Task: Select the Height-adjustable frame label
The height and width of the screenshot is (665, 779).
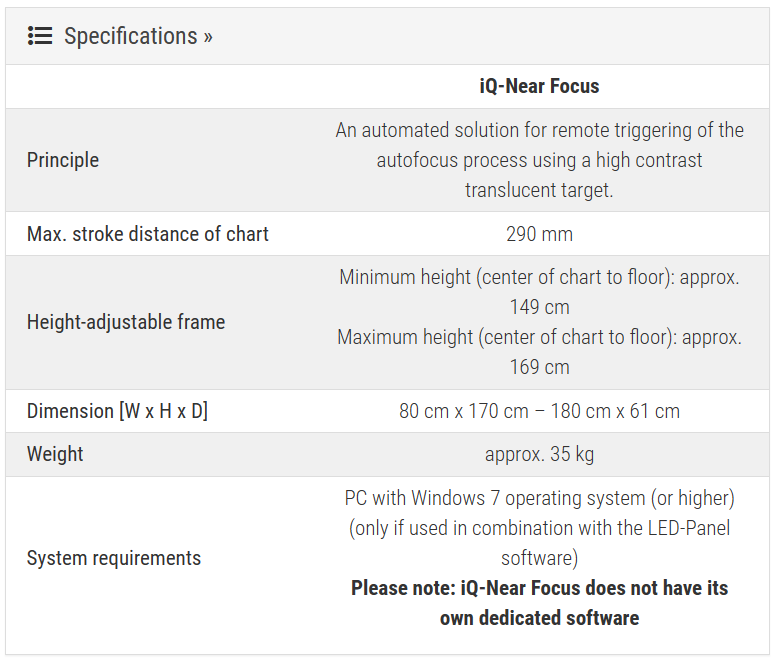Action: pyautogui.click(x=126, y=322)
